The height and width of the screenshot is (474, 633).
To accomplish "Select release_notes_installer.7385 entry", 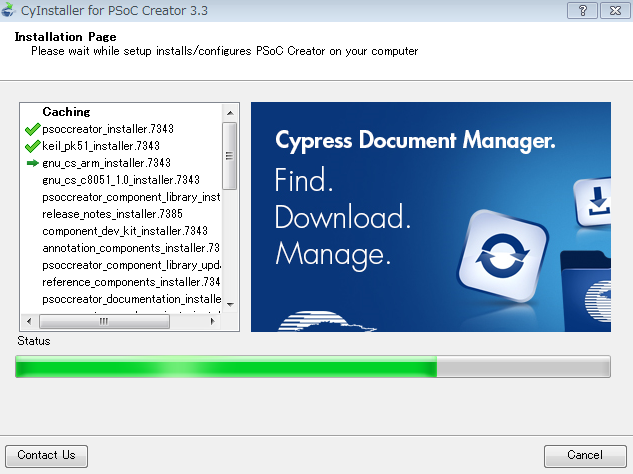I will coord(112,214).
